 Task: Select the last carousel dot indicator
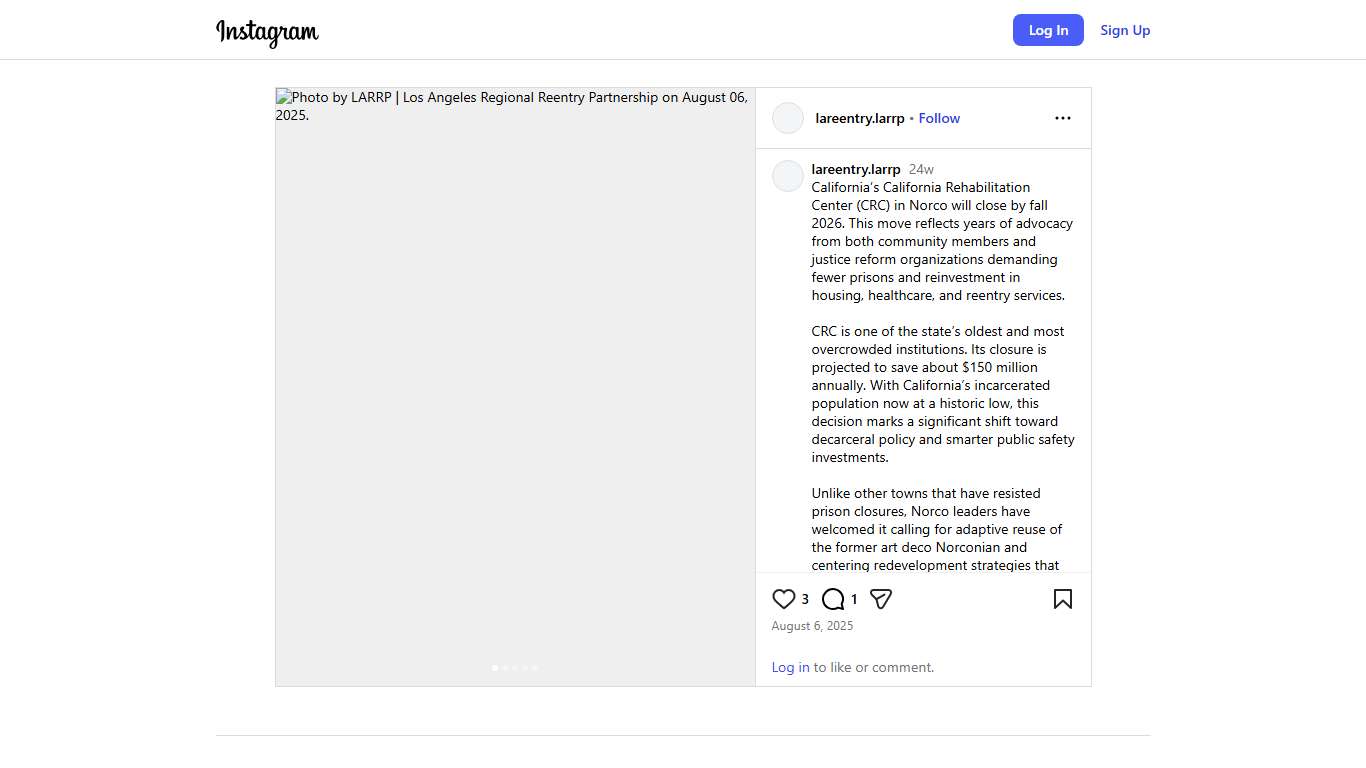pos(535,667)
